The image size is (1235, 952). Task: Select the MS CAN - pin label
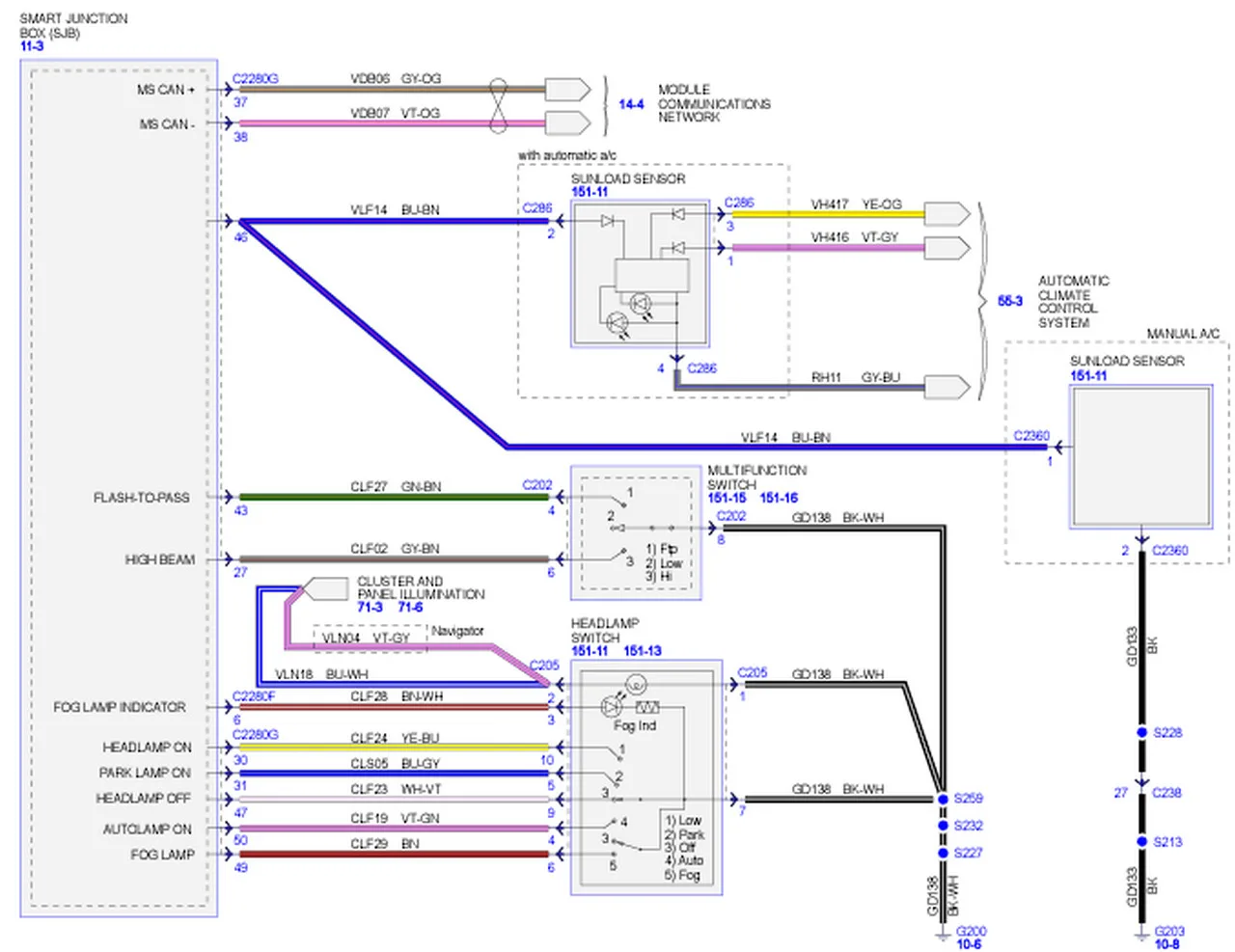coord(167,124)
